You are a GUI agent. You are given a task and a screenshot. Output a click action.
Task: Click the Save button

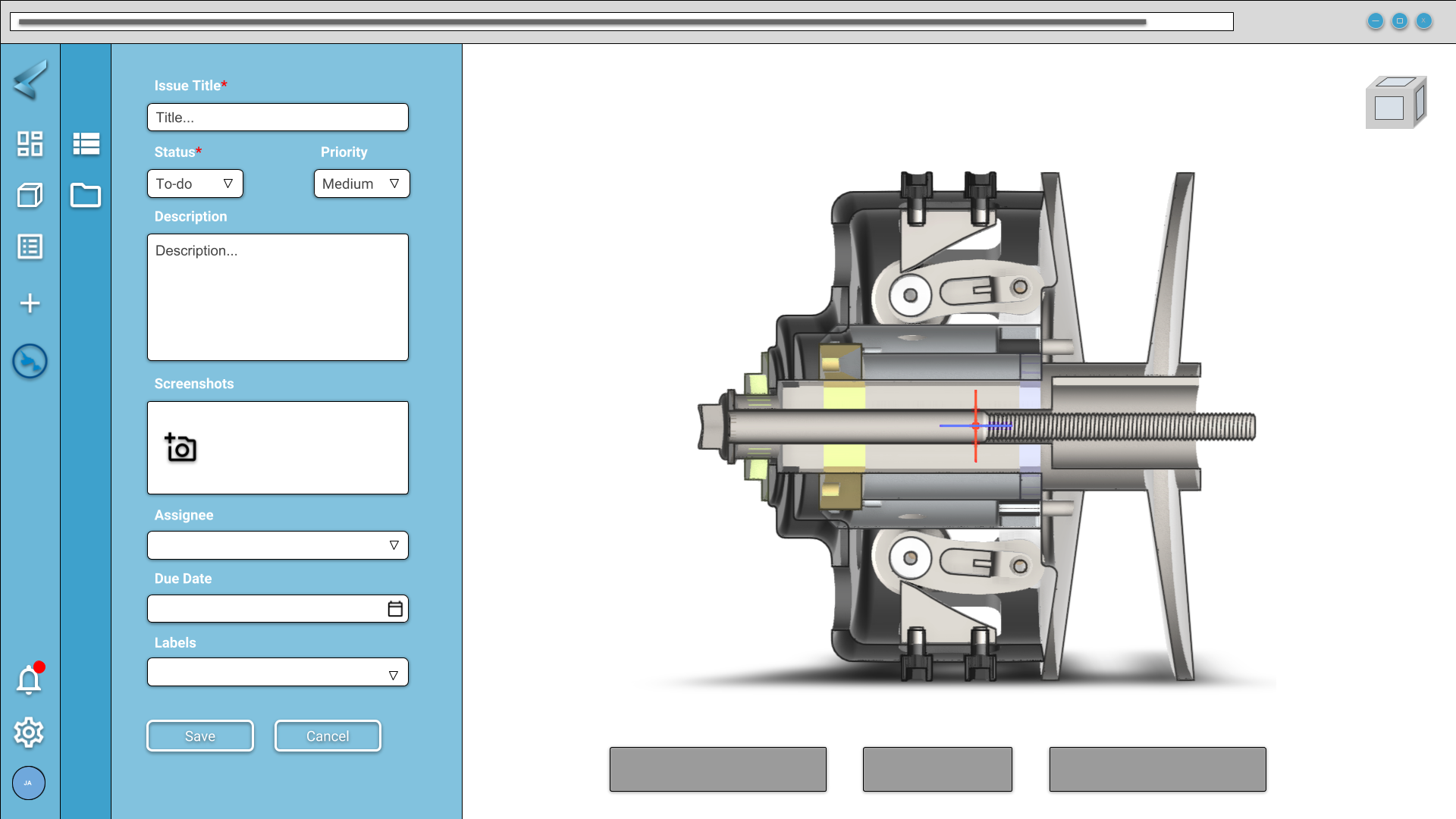(200, 736)
